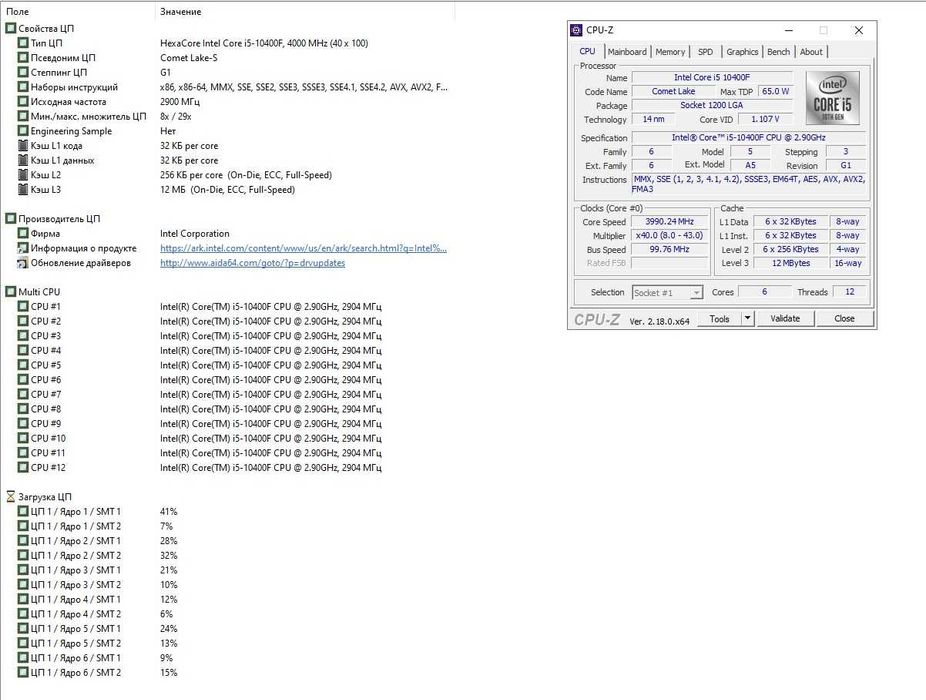Open the Socket #1 selection dropdown
This screenshot has width=926, height=700.
tap(667, 292)
